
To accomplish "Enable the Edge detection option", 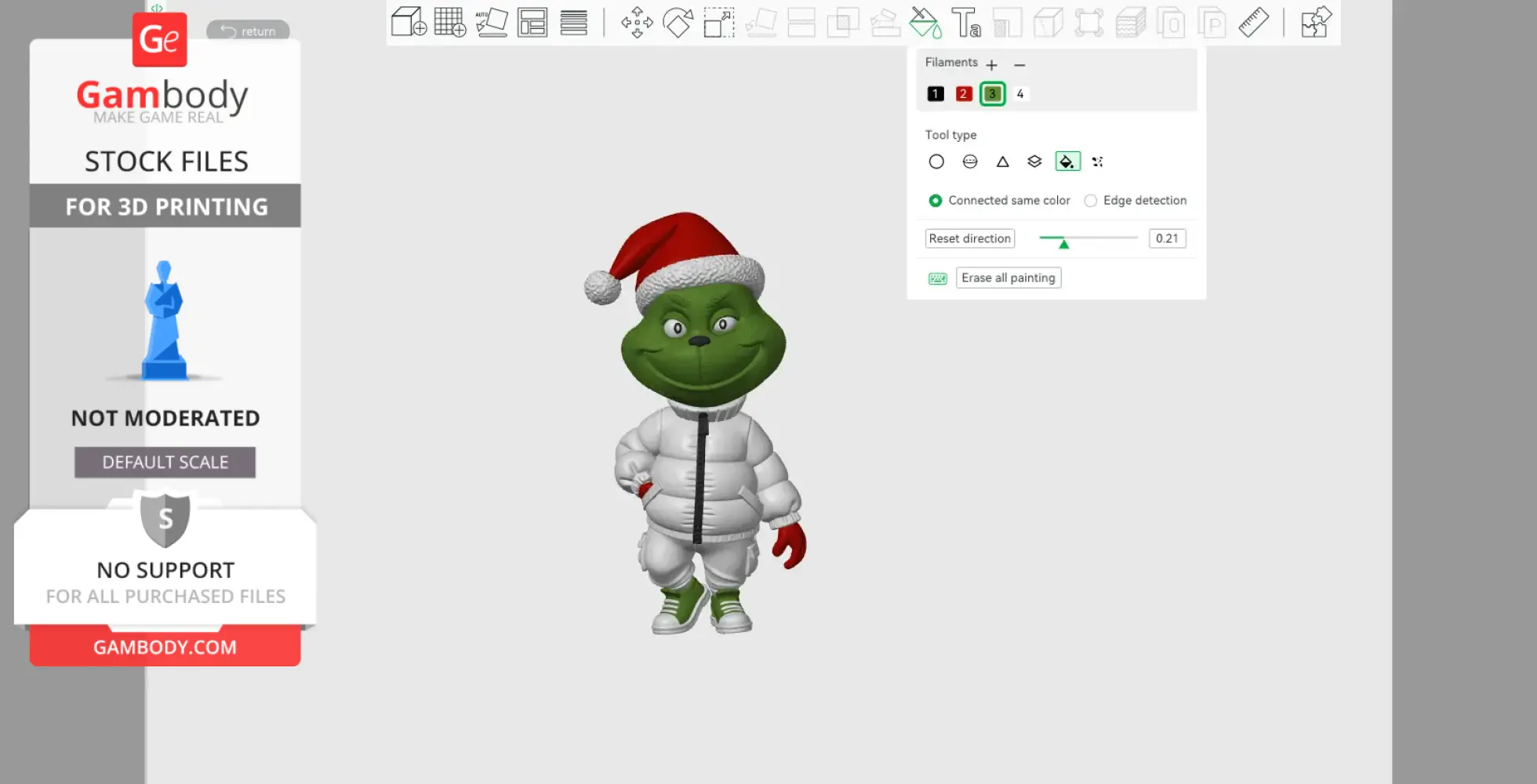I will pos(1091,201).
